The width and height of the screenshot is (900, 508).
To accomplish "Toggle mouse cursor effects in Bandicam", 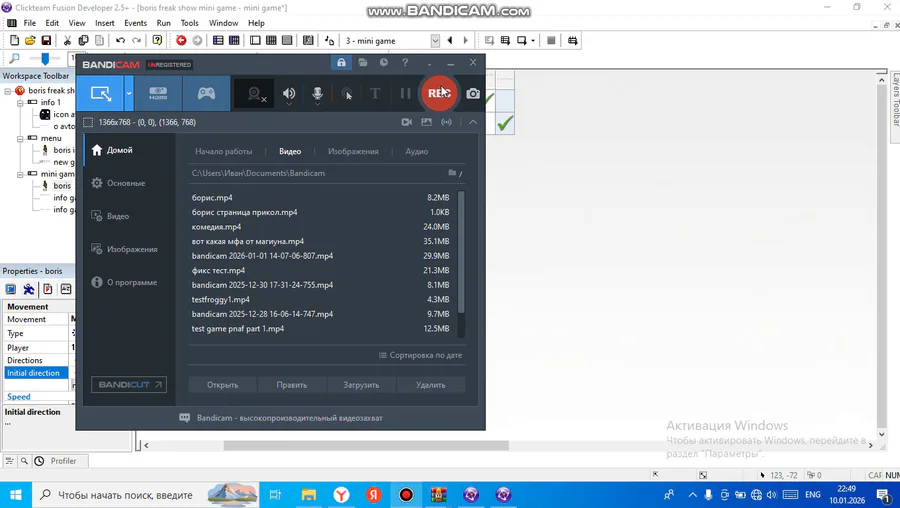I will 346,94.
